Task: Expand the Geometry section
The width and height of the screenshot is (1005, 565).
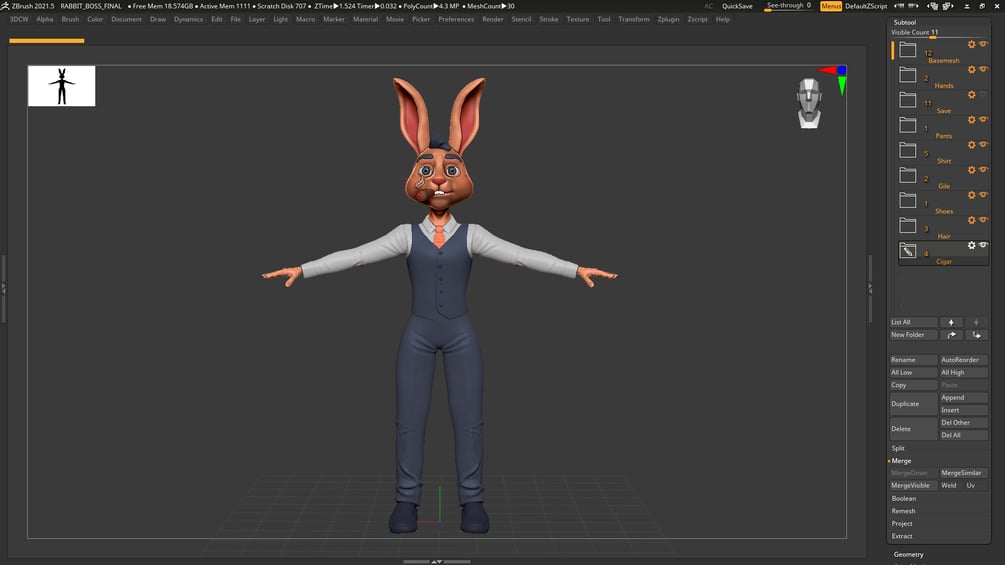Action: click(909, 554)
